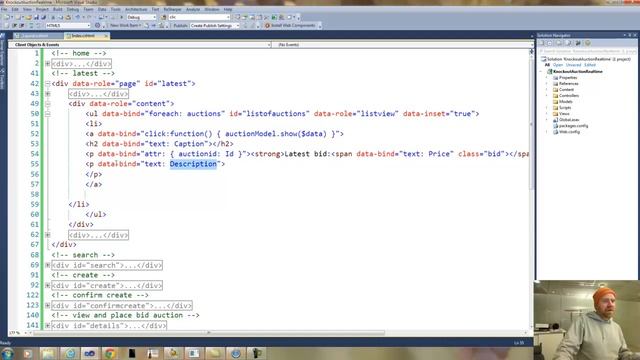Expand collapsed div on line 43
Viewport: 640px width, 360px height.
point(48,94)
